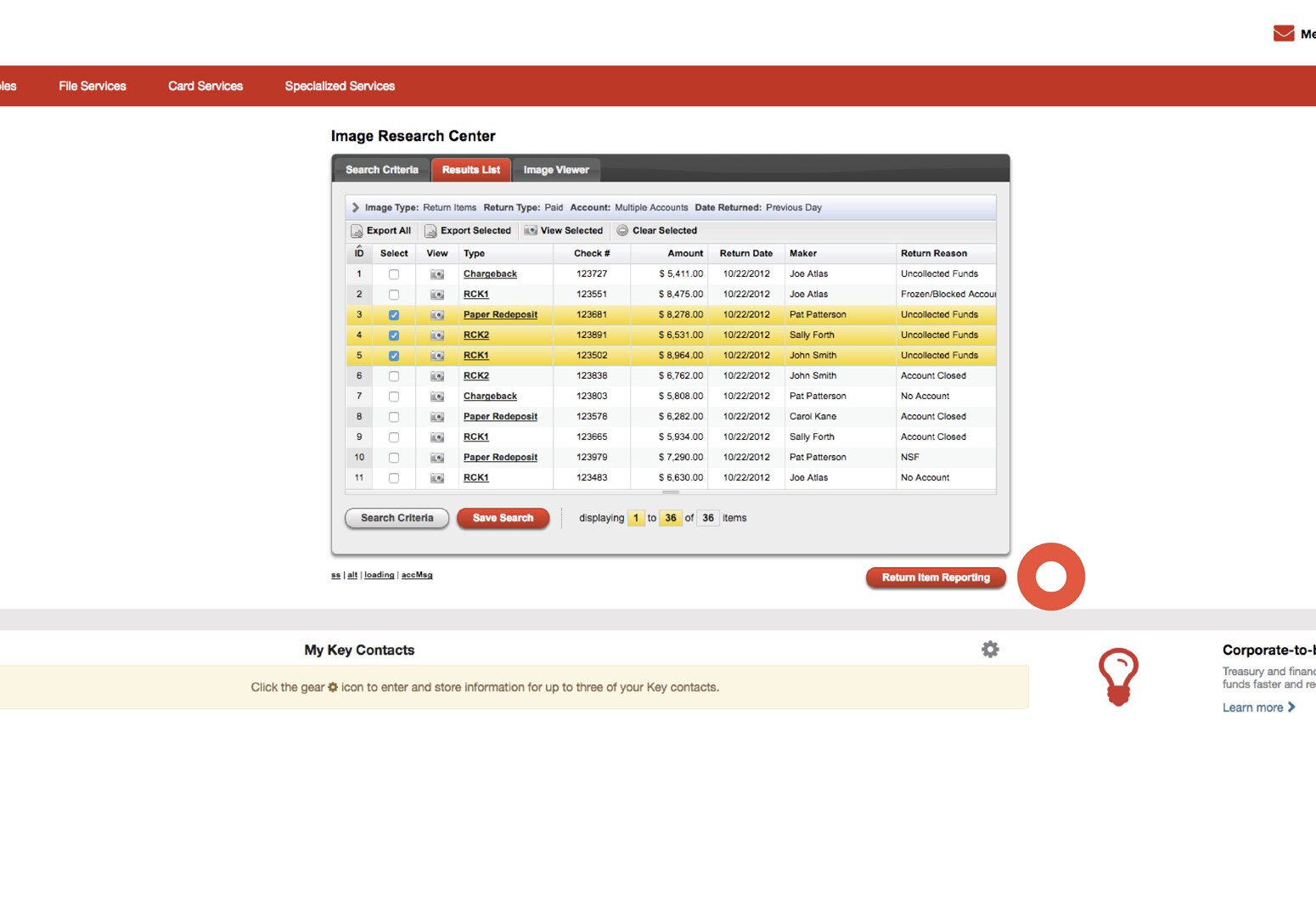Check the Select checkbox for row 1
This screenshot has height=923, width=1316.
(x=393, y=273)
